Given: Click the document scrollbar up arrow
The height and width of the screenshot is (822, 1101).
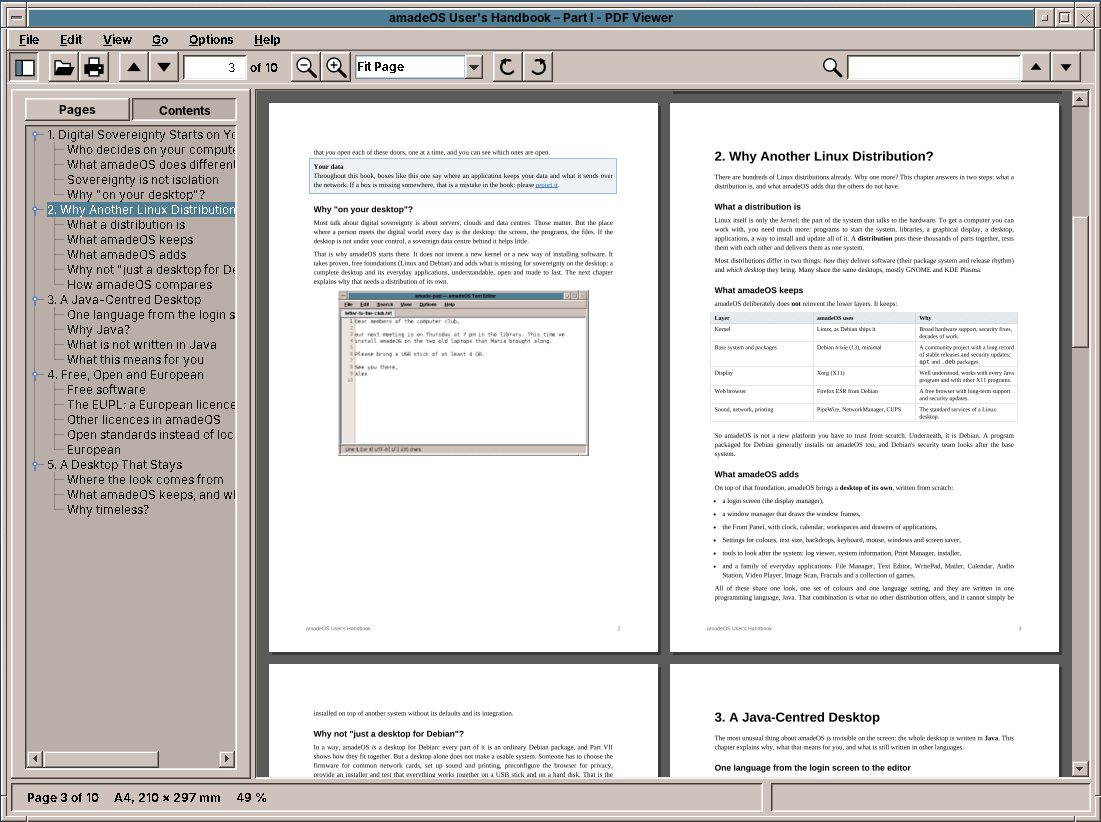Looking at the screenshot, I should point(1080,99).
